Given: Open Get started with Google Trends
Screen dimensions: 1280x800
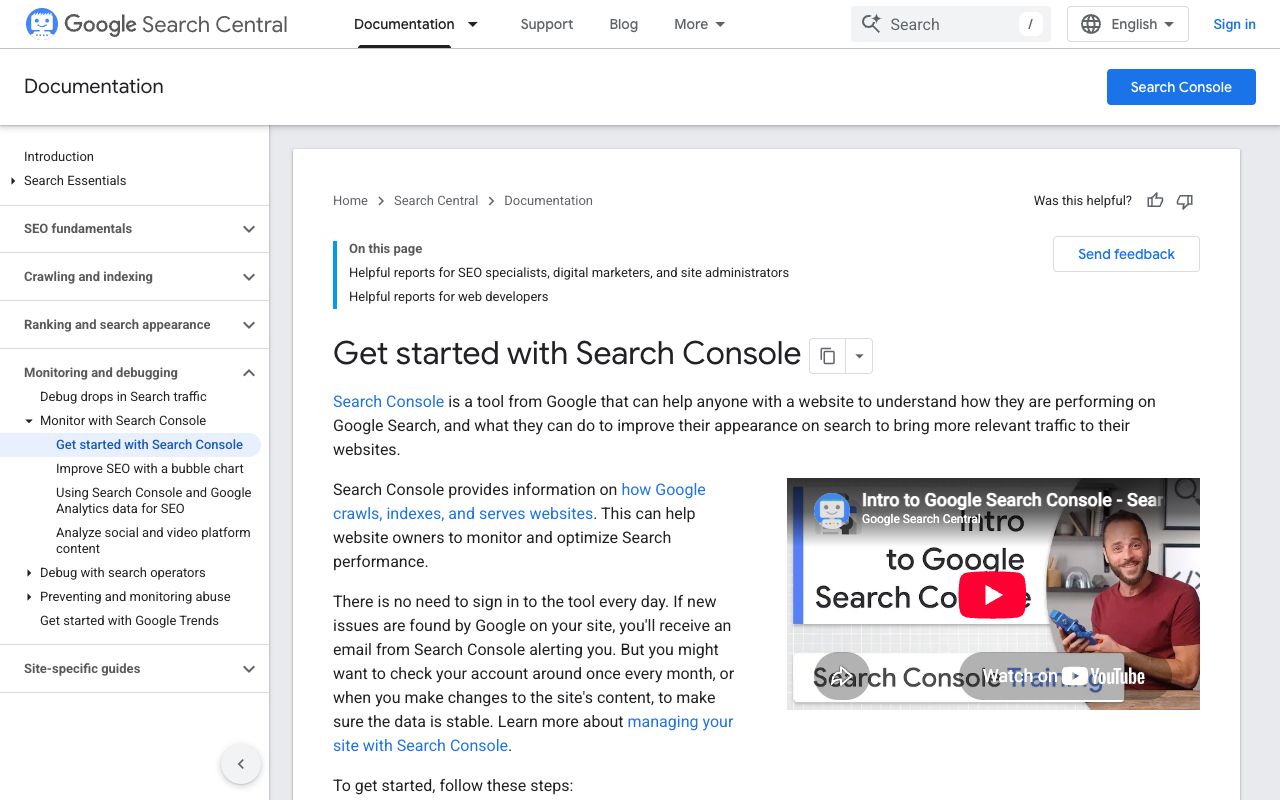Looking at the screenshot, I should 129,621.
